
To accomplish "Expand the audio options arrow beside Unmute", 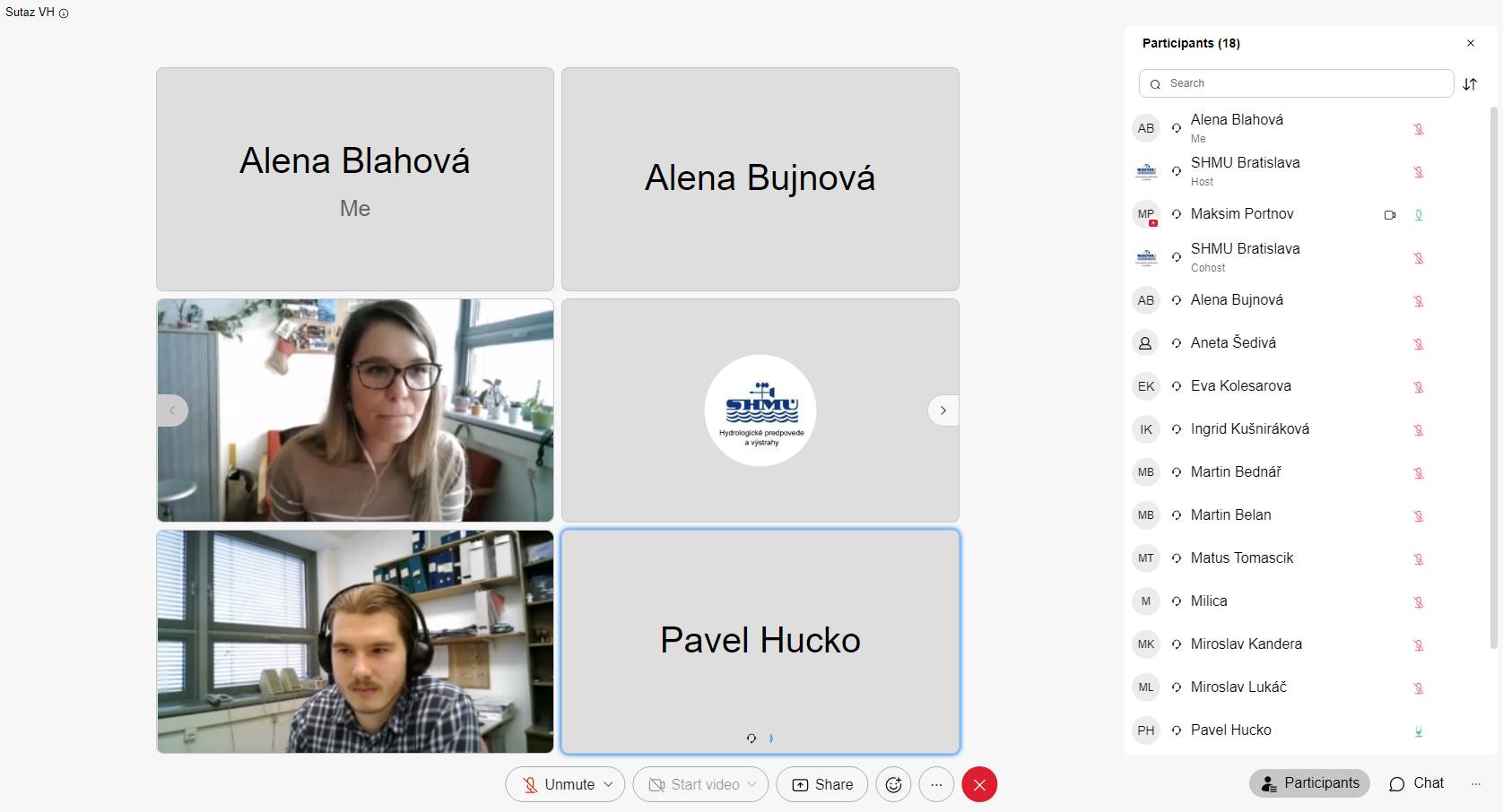I will [609, 785].
